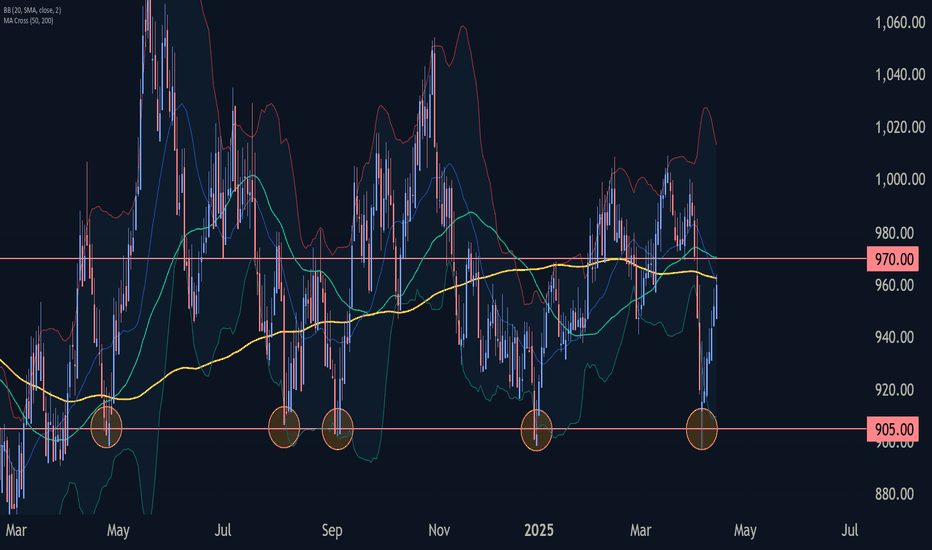Click the 1,060.00 price axis value
This screenshot has height=550, width=932.
click(900, 23)
